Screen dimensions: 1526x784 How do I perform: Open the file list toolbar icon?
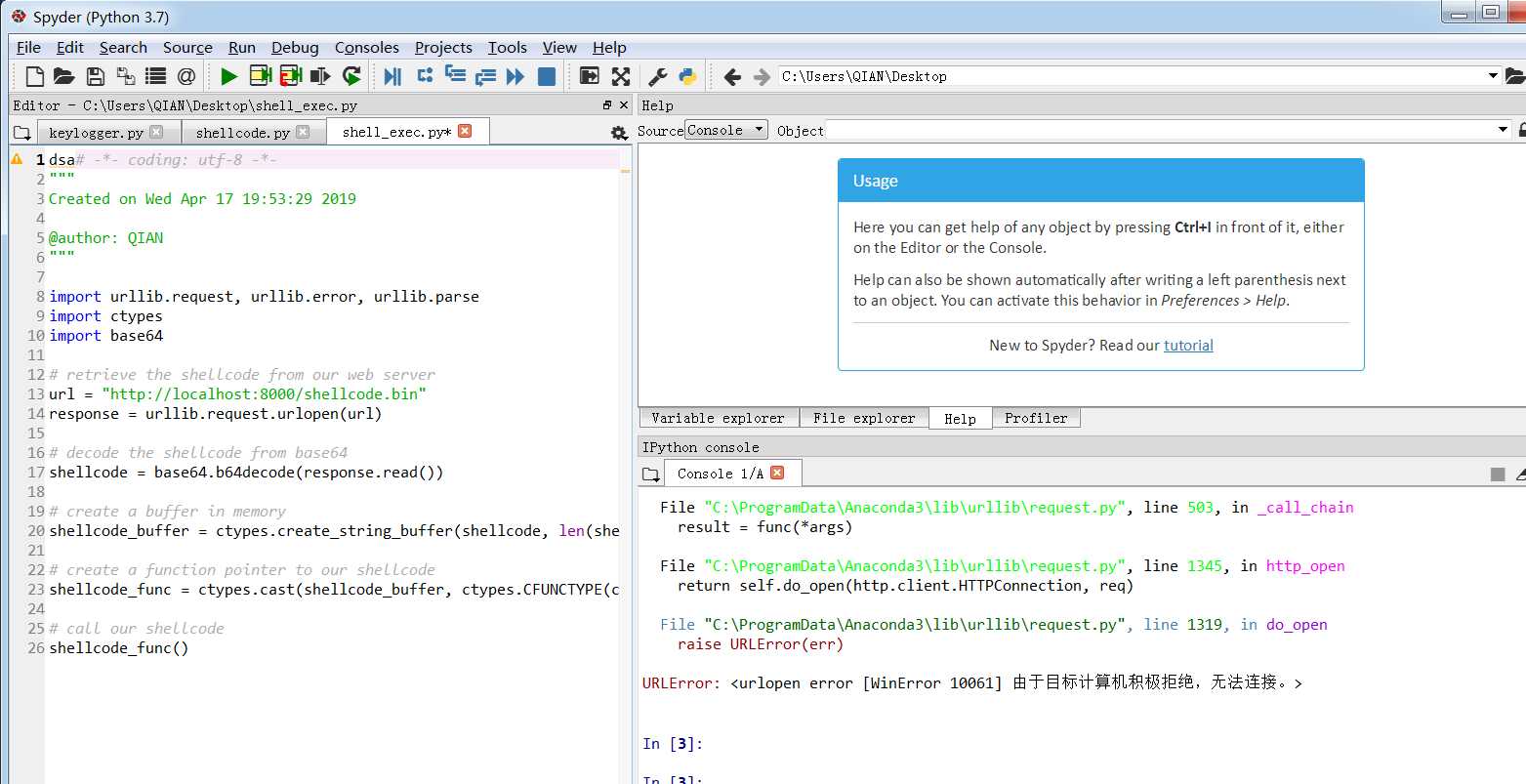155,76
